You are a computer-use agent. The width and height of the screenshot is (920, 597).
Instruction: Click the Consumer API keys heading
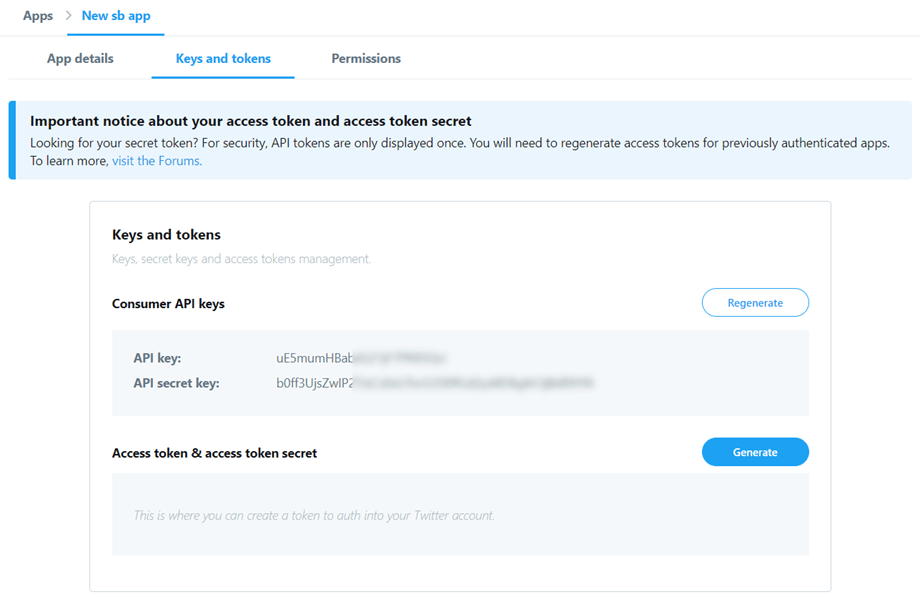(x=168, y=303)
